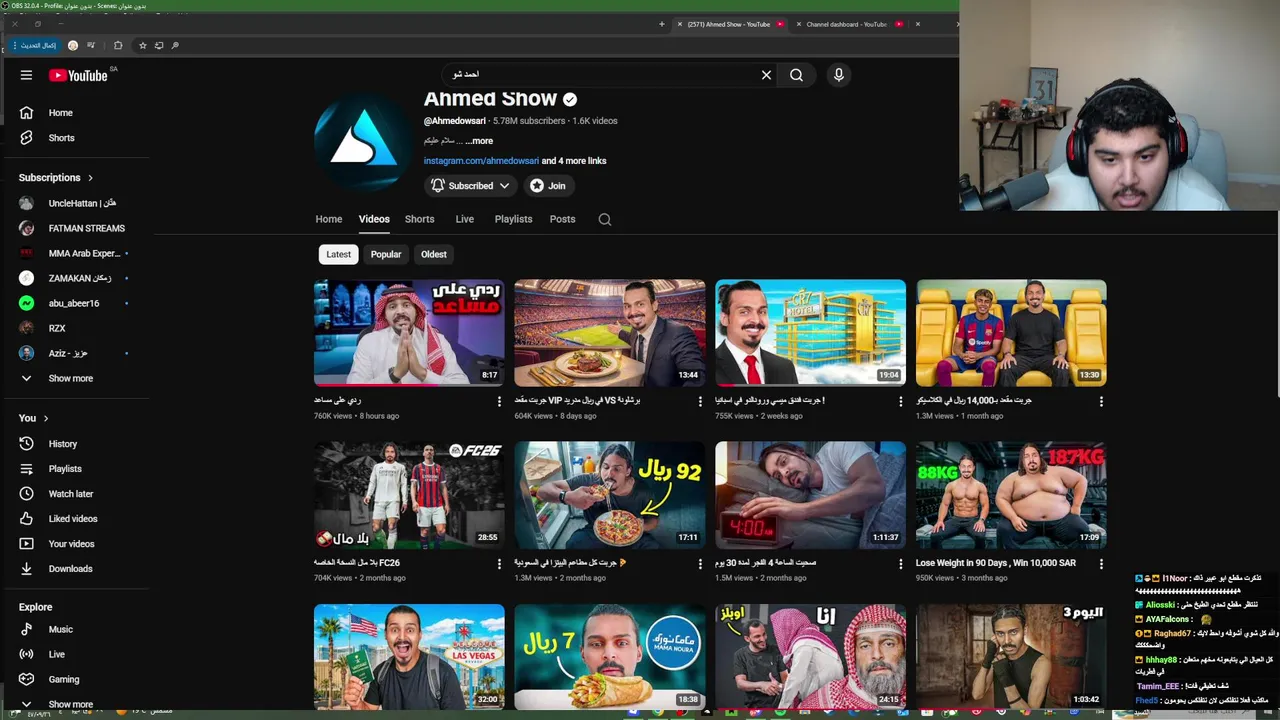
Task: Start voice search with the microphone icon
Action: (x=839, y=75)
